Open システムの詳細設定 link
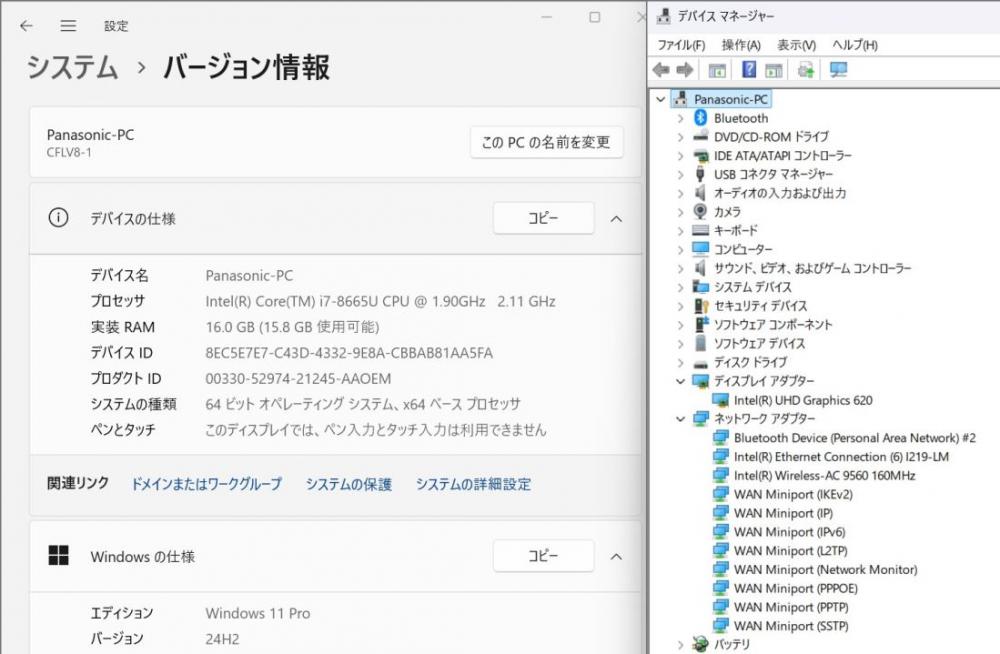The width and height of the screenshot is (1000, 654). (x=473, y=484)
